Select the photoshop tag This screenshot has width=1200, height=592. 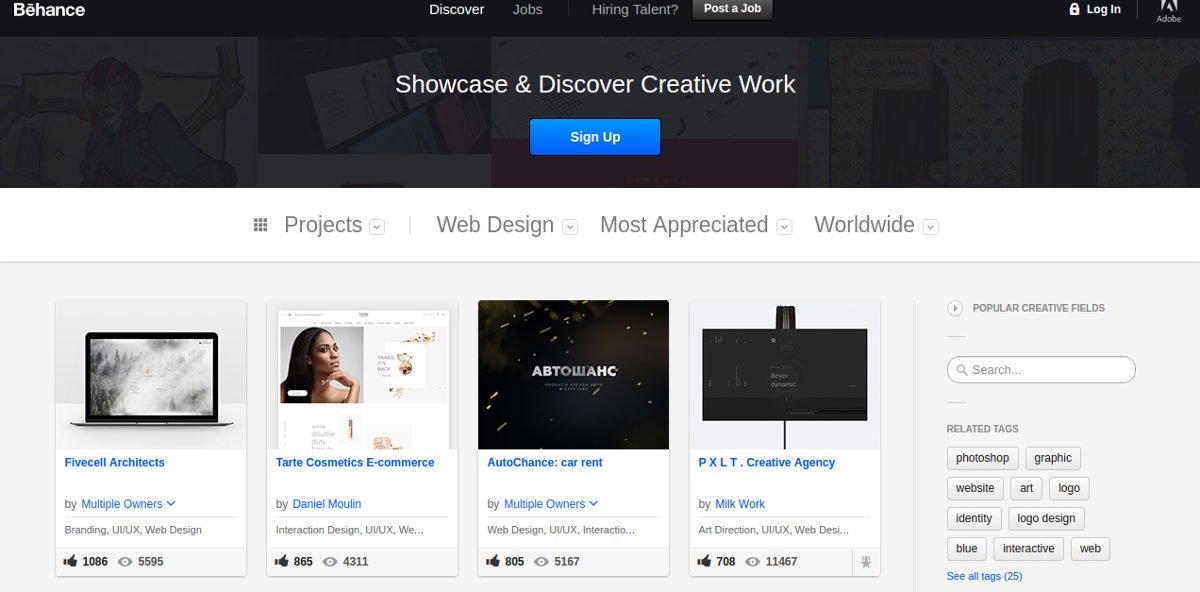982,458
